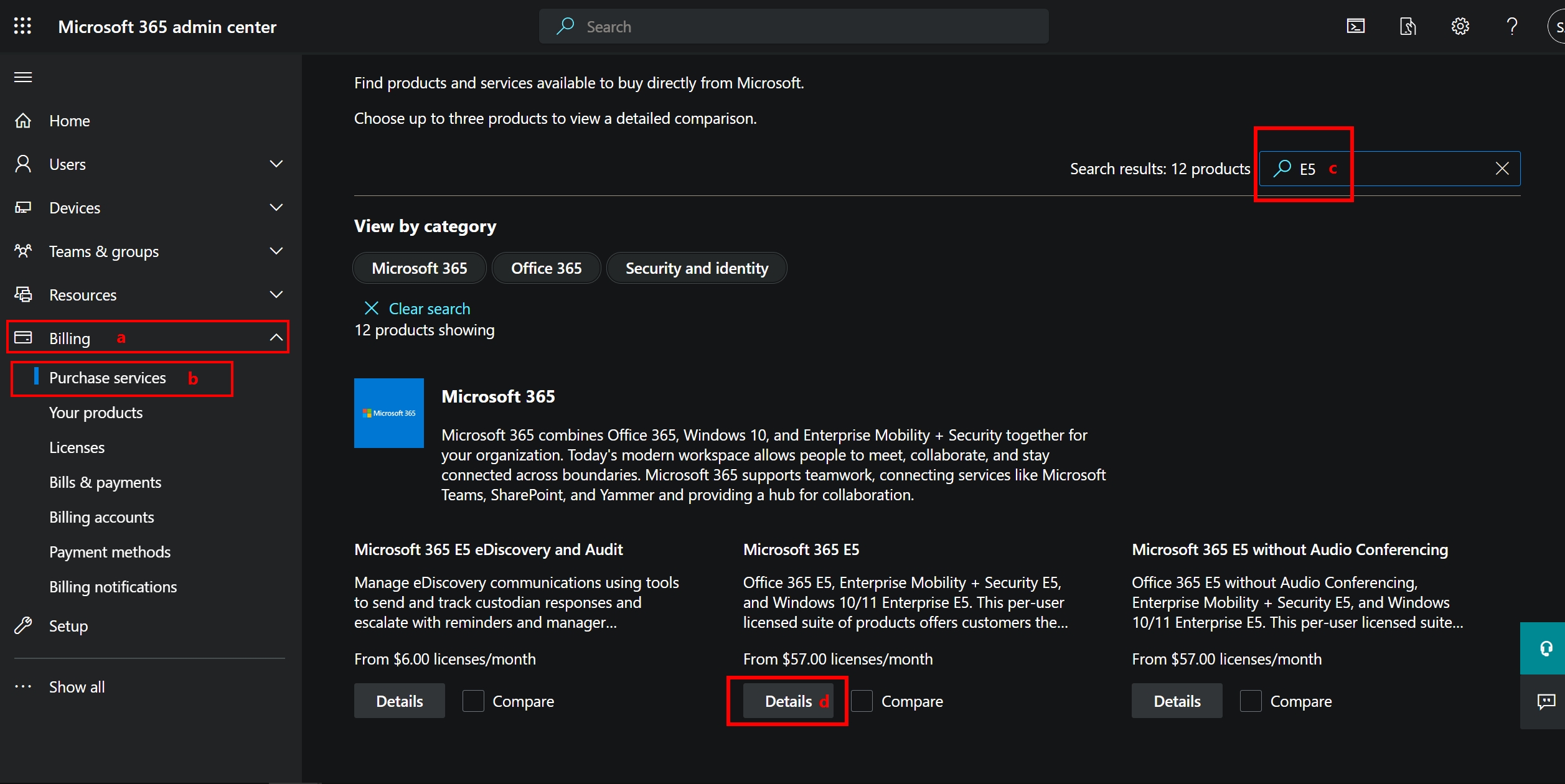Open Your products under Billing
Viewport: 1565px width, 784px height.
click(x=96, y=413)
